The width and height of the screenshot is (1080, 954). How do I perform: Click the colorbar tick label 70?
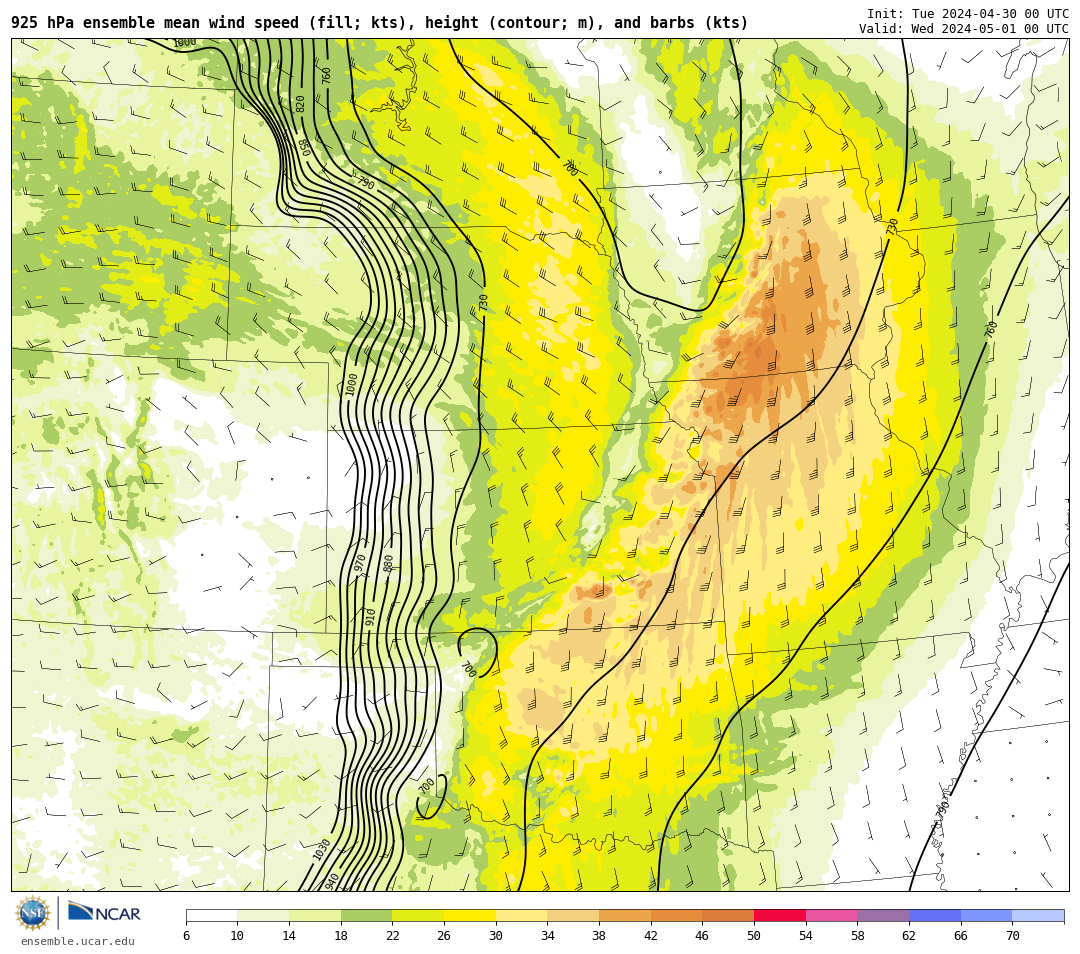[1012, 935]
